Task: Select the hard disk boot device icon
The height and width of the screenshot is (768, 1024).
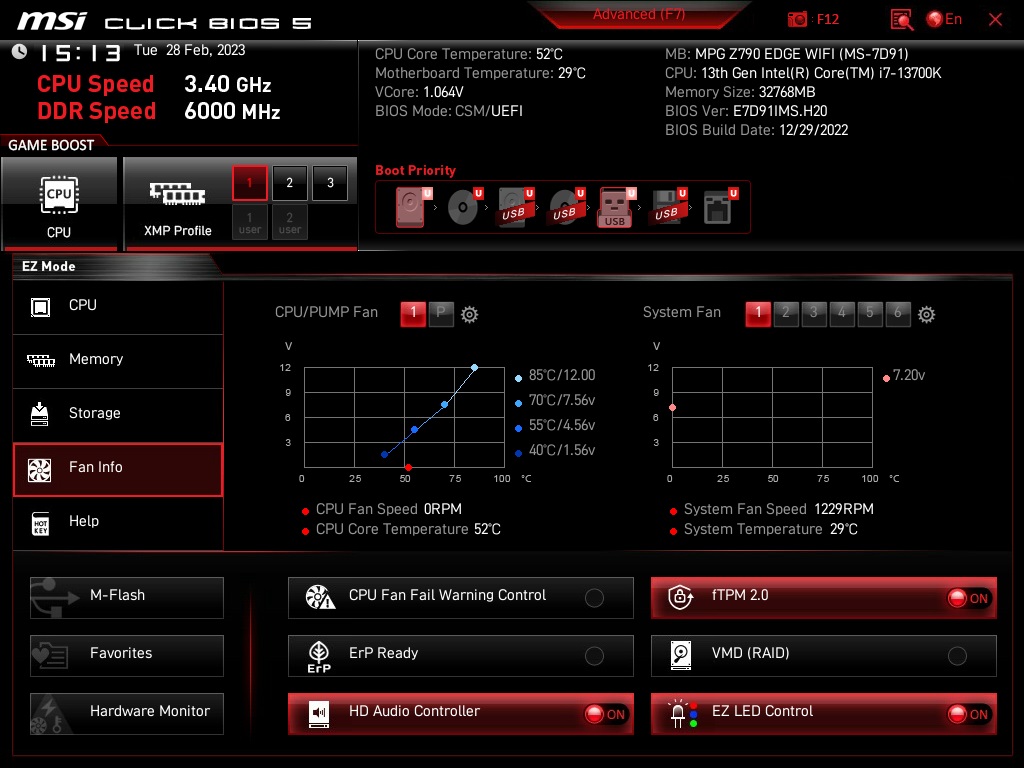Action: (x=413, y=207)
